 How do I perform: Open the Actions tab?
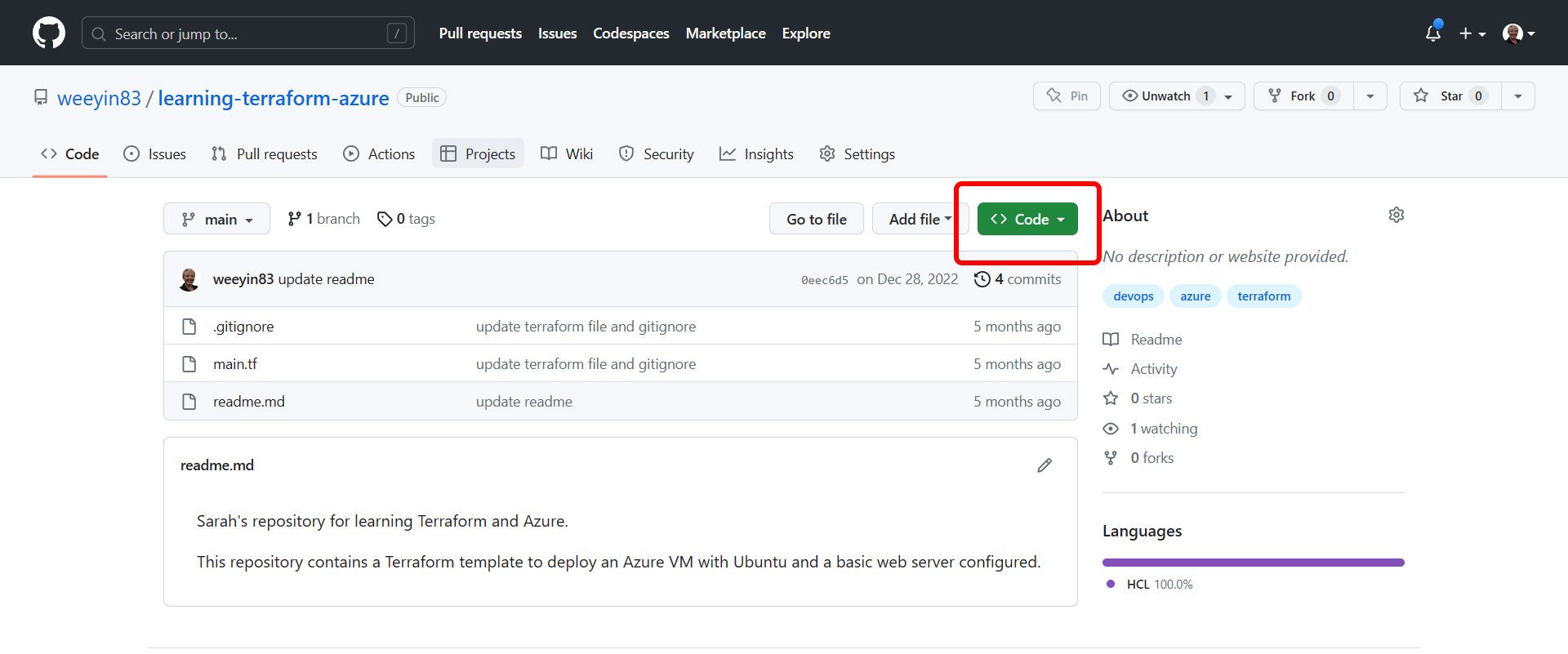click(x=379, y=154)
